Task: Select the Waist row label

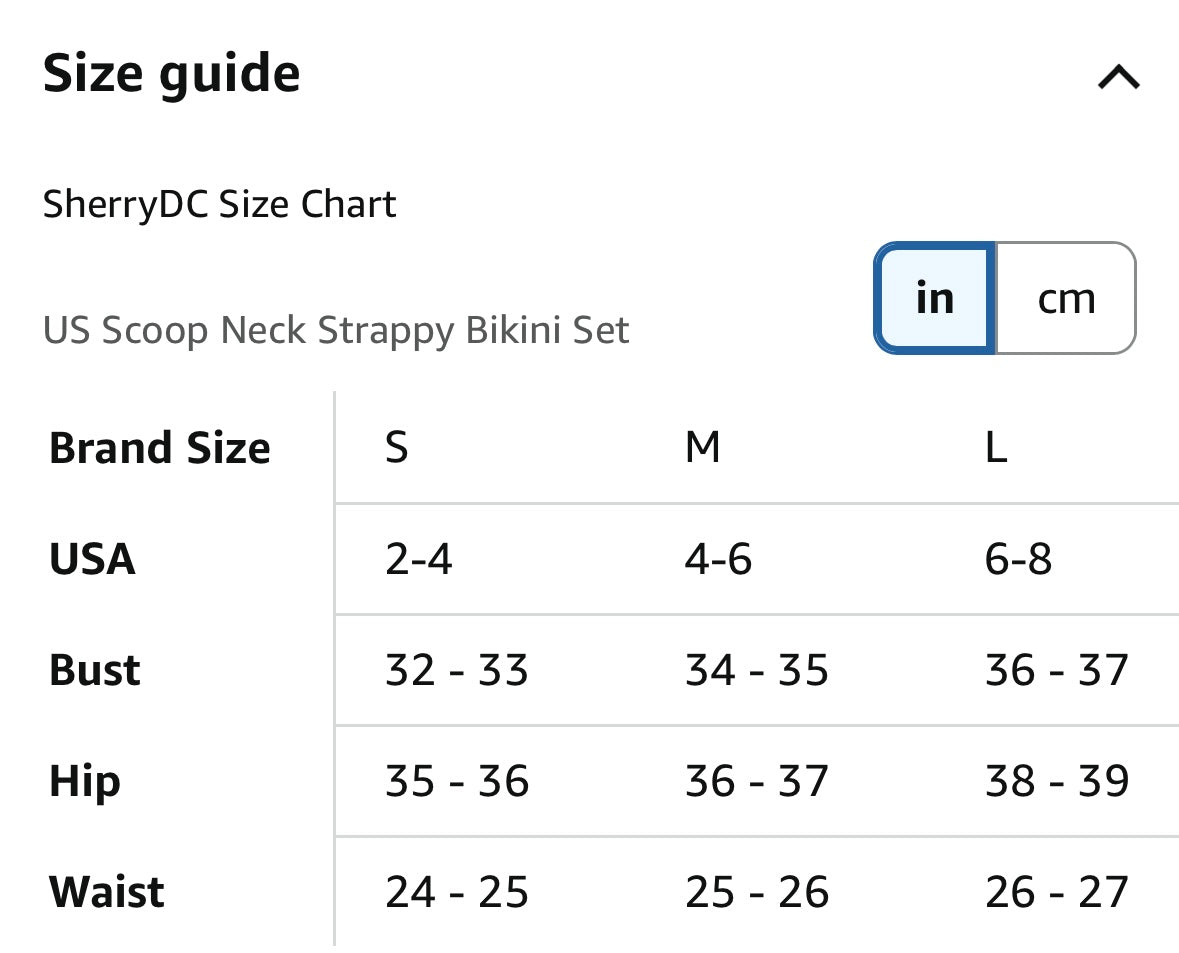Action: 105,891
